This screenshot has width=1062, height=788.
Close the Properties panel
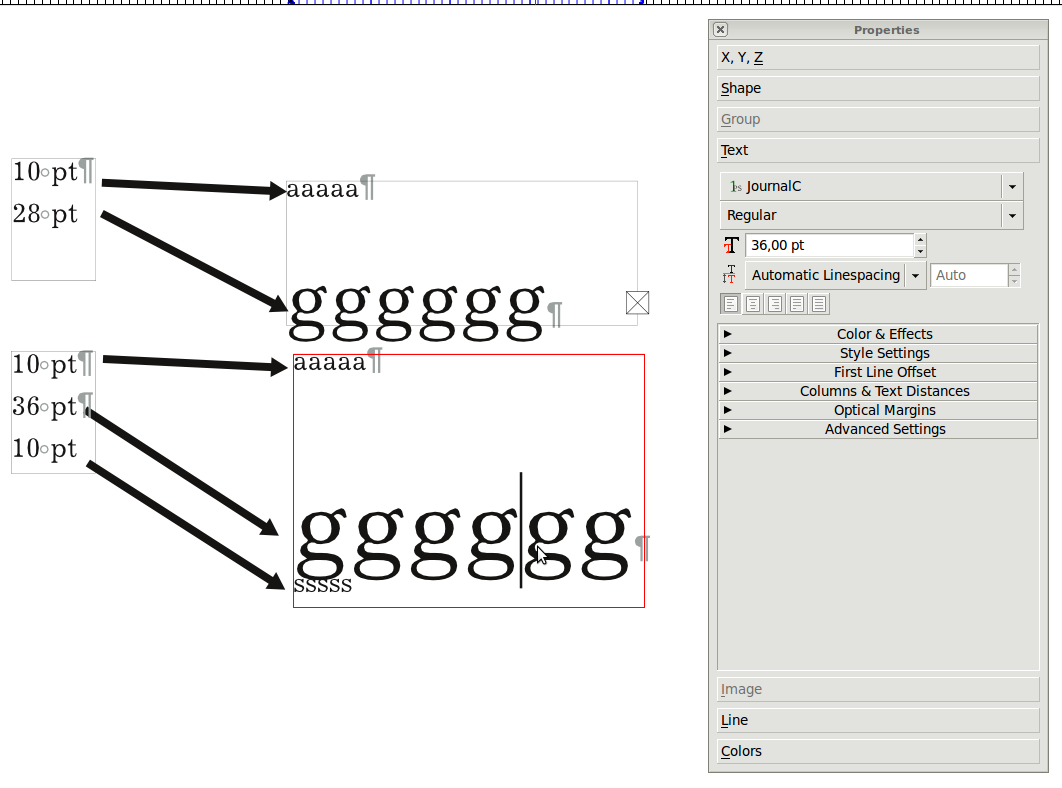click(x=721, y=30)
